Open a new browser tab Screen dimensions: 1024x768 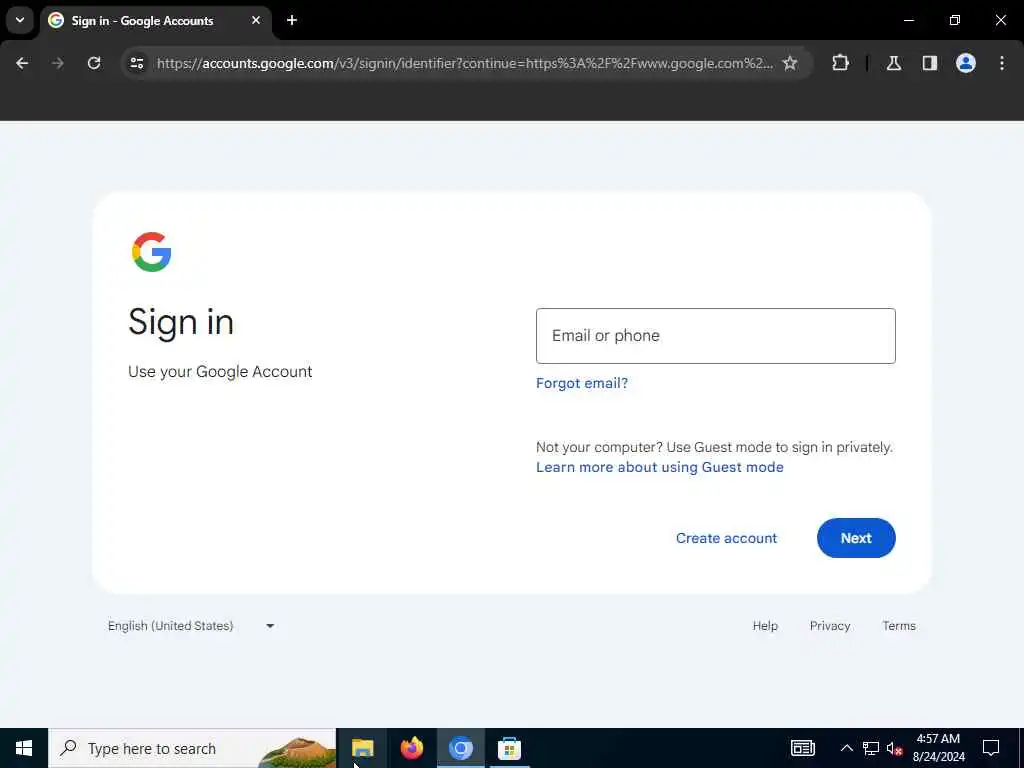[292, 20]
